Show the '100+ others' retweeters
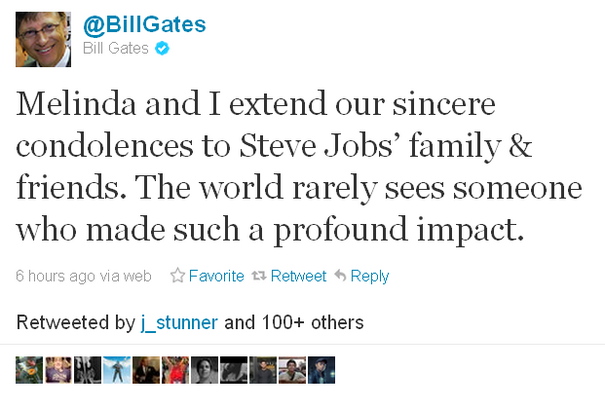This screenshot has height=409, width=605. 311,323
